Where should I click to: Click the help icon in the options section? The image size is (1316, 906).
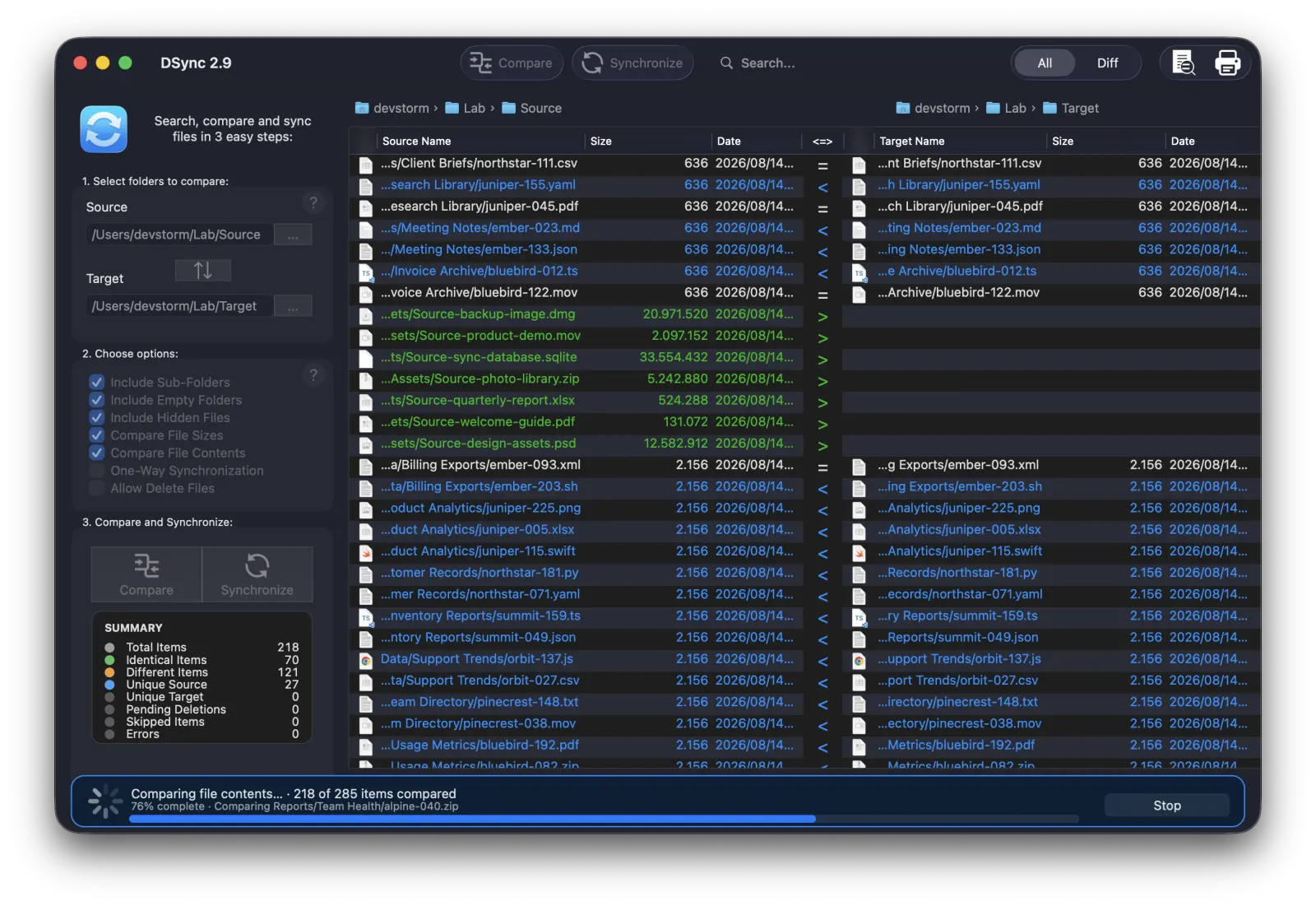(x=313, y=375)
